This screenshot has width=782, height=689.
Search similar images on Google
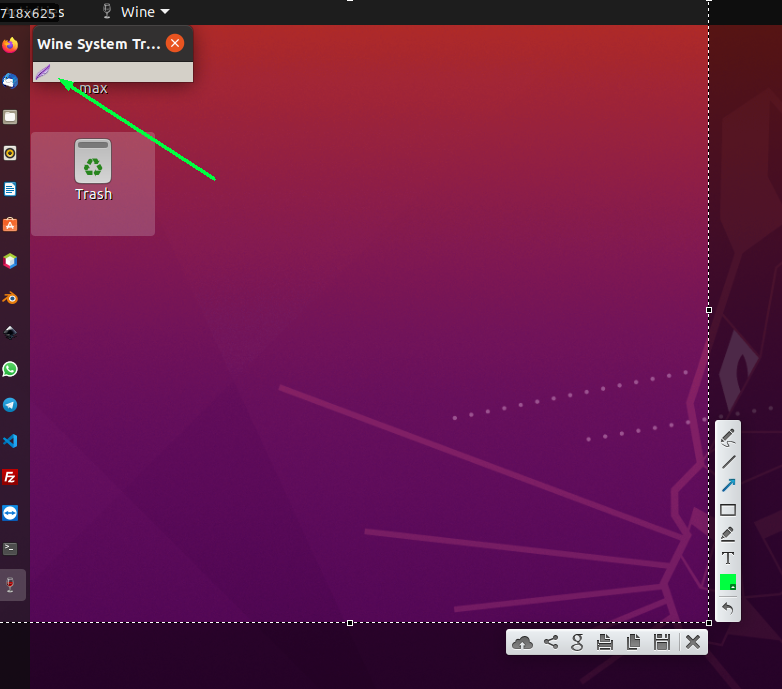point(577,642)
